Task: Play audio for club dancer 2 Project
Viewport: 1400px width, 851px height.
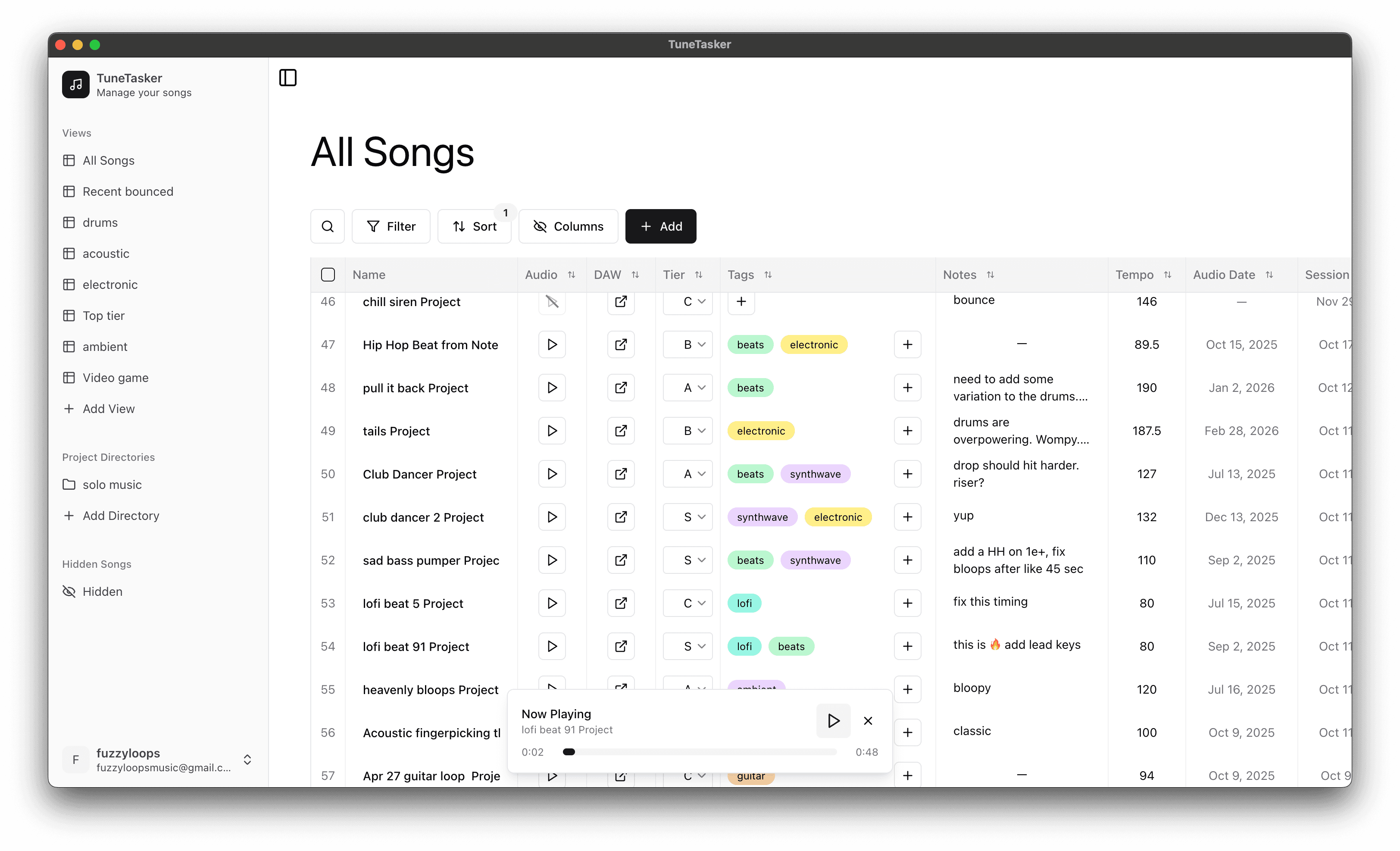Action: point(552,517)
